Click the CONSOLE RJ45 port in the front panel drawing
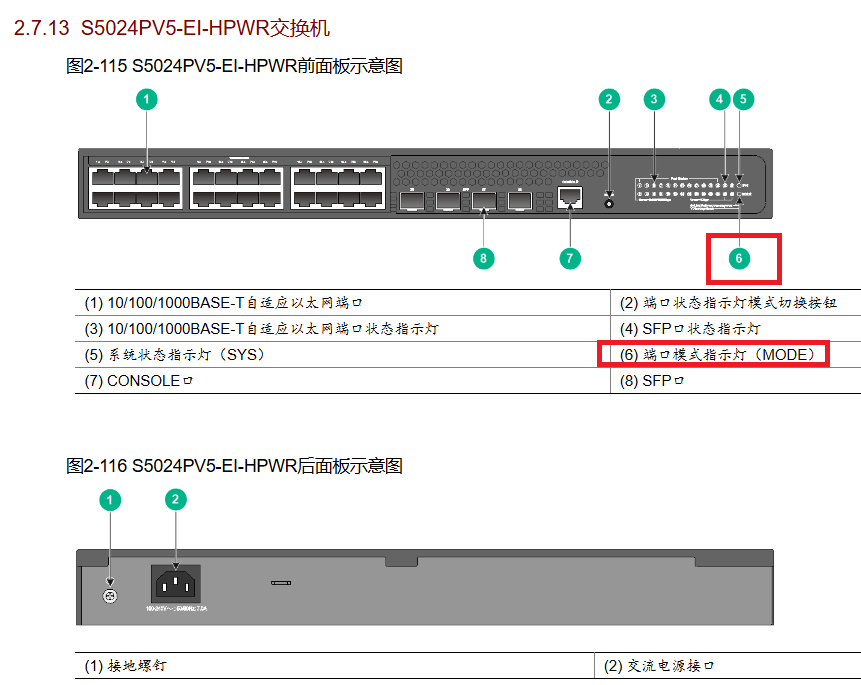Viewport: 861px width, 685px height. [569, 196]
